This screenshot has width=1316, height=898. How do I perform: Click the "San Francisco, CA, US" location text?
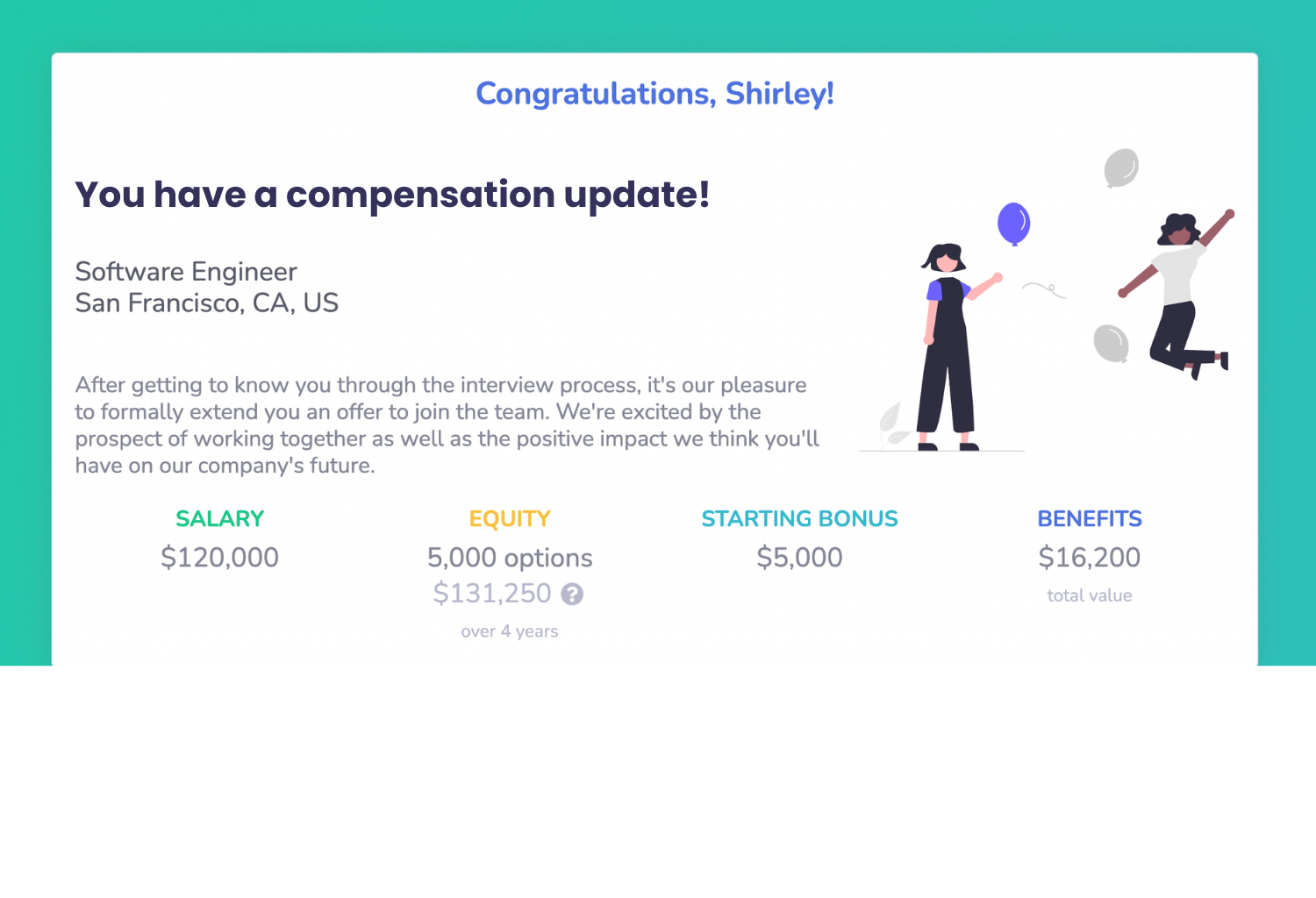pyautogui.click(x=207, y=303)
